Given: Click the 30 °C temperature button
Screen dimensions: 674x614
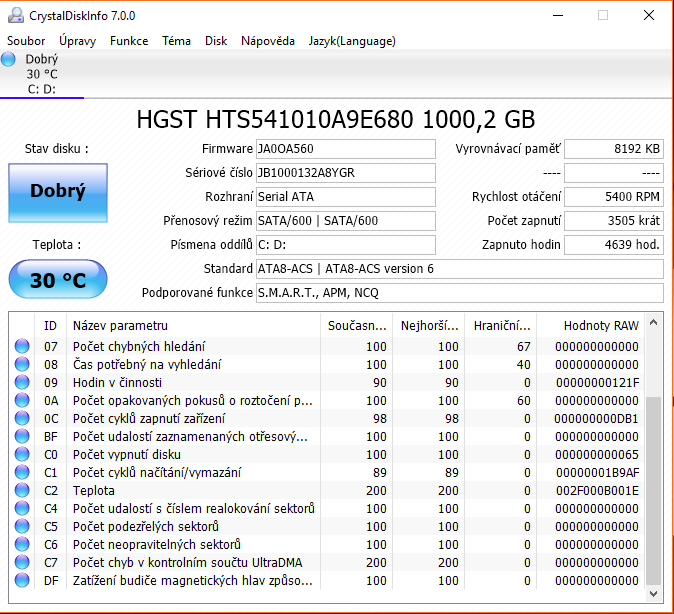Looking at the screenshot, I should click(58, 279).
